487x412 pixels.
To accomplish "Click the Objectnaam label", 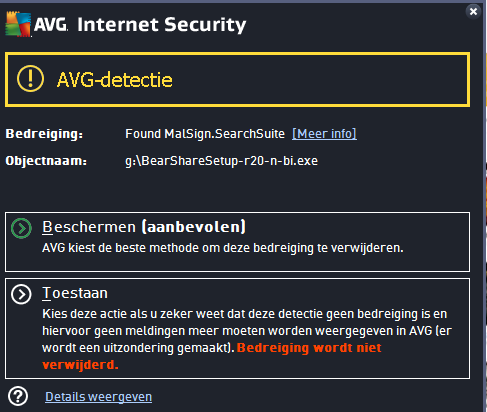I will tap(46, 161).
